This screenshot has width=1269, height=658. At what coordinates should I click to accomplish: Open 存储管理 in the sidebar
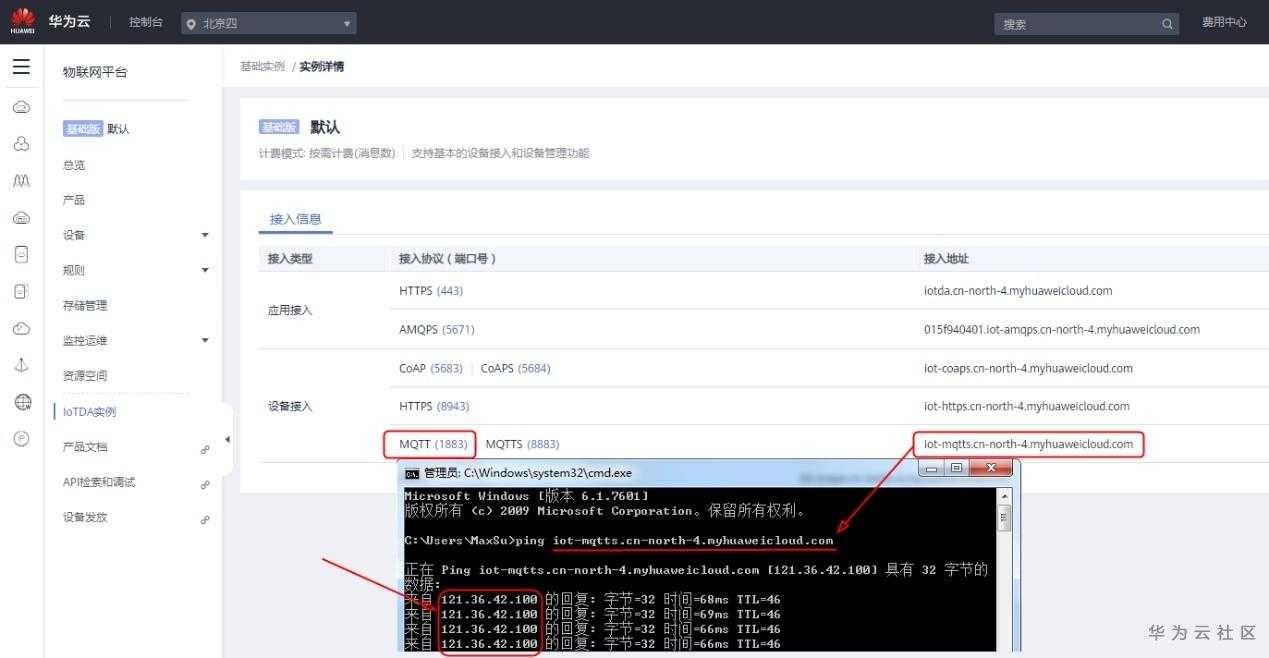[x=85, y=306]
